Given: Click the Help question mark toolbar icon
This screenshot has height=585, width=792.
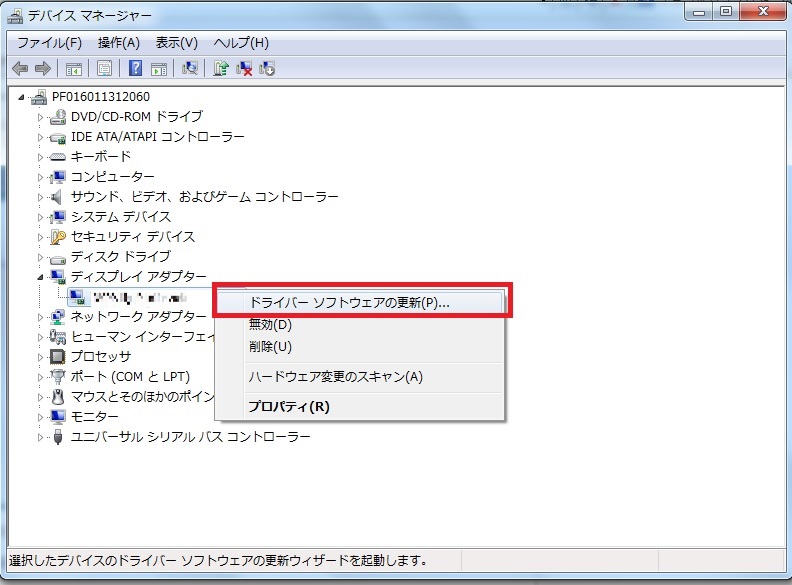Looking at the screenshot, I should pos(135,69).
